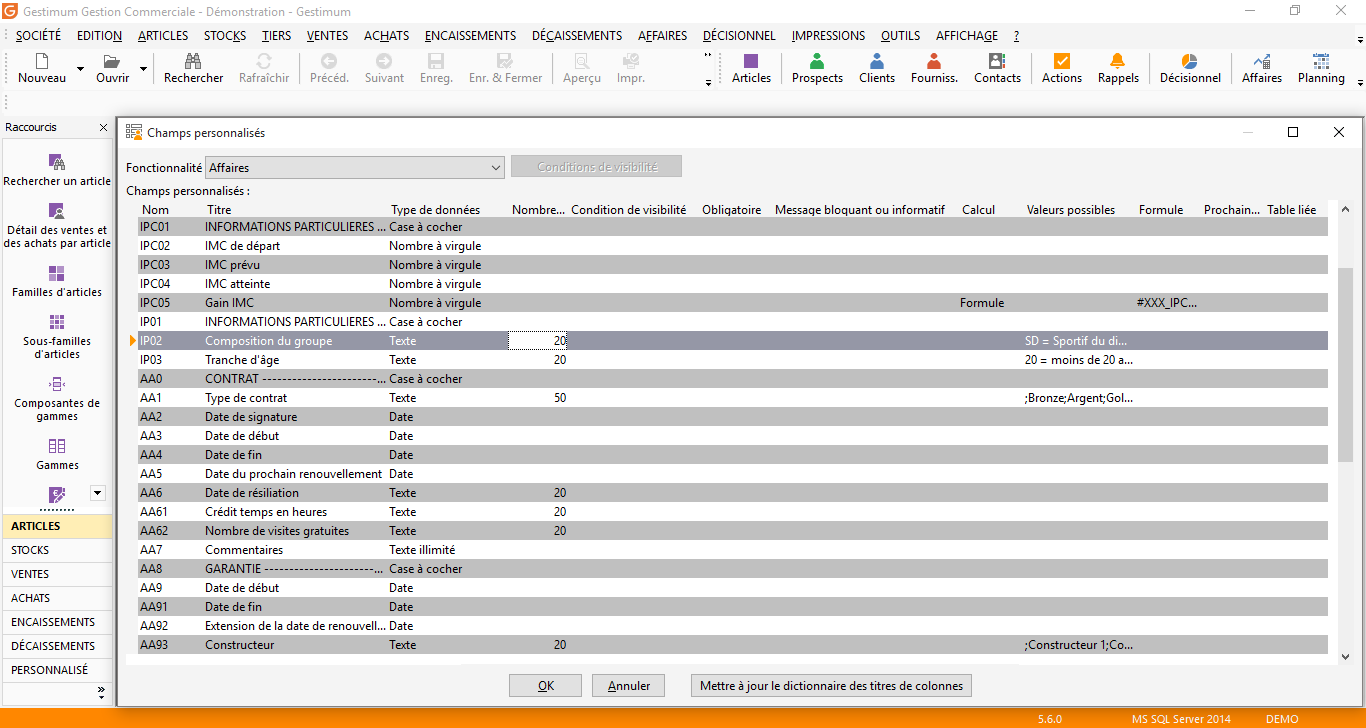Click the Titre column header
The width and height of the screenshot is (1366, 728).
[x=219, y=210]
